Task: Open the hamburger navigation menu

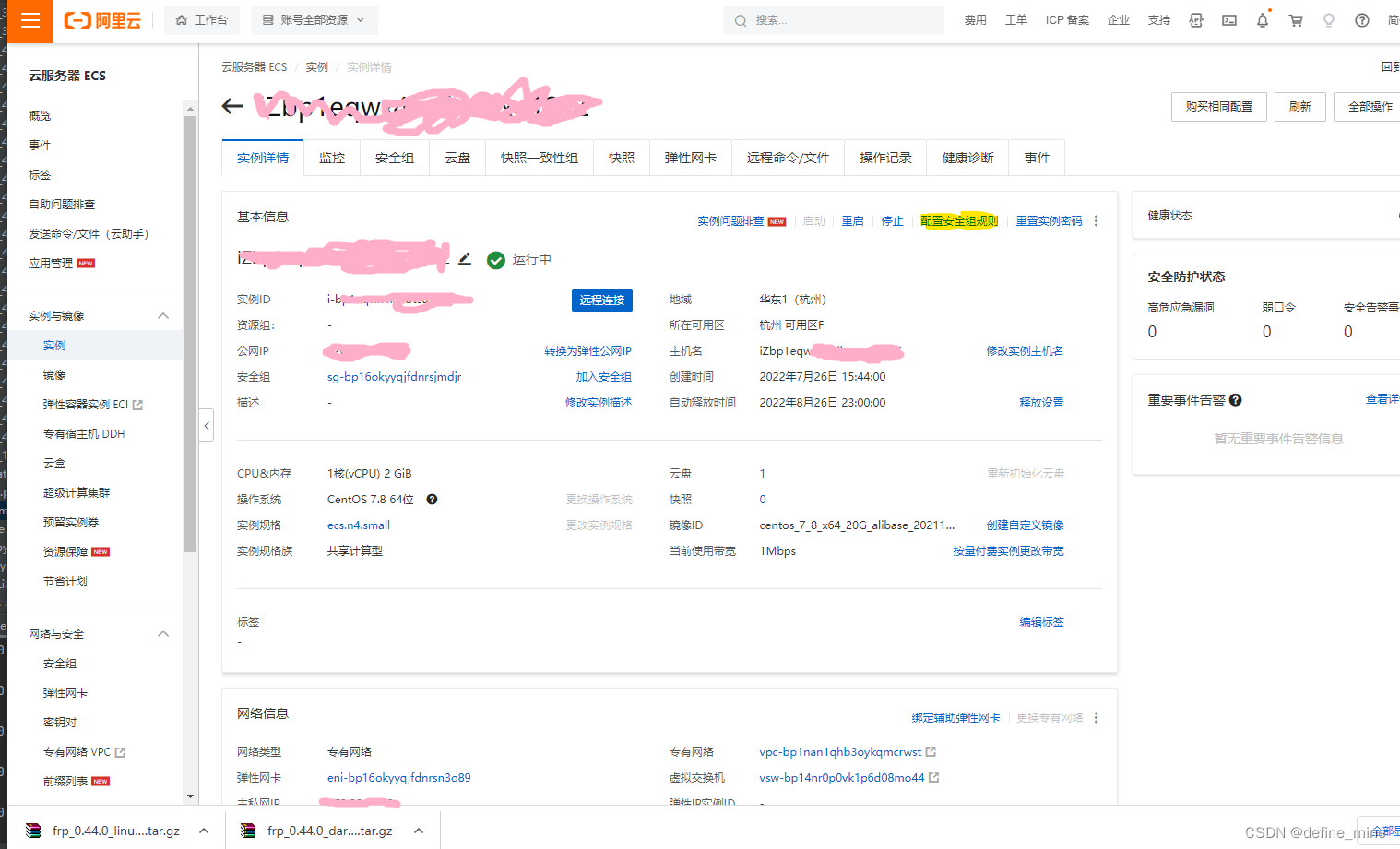Action: pos(29,19)
